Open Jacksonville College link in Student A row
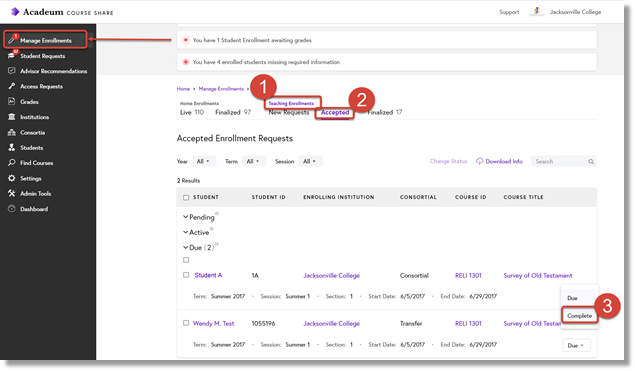Screen dimensions: 635x371 click(331, 275)
